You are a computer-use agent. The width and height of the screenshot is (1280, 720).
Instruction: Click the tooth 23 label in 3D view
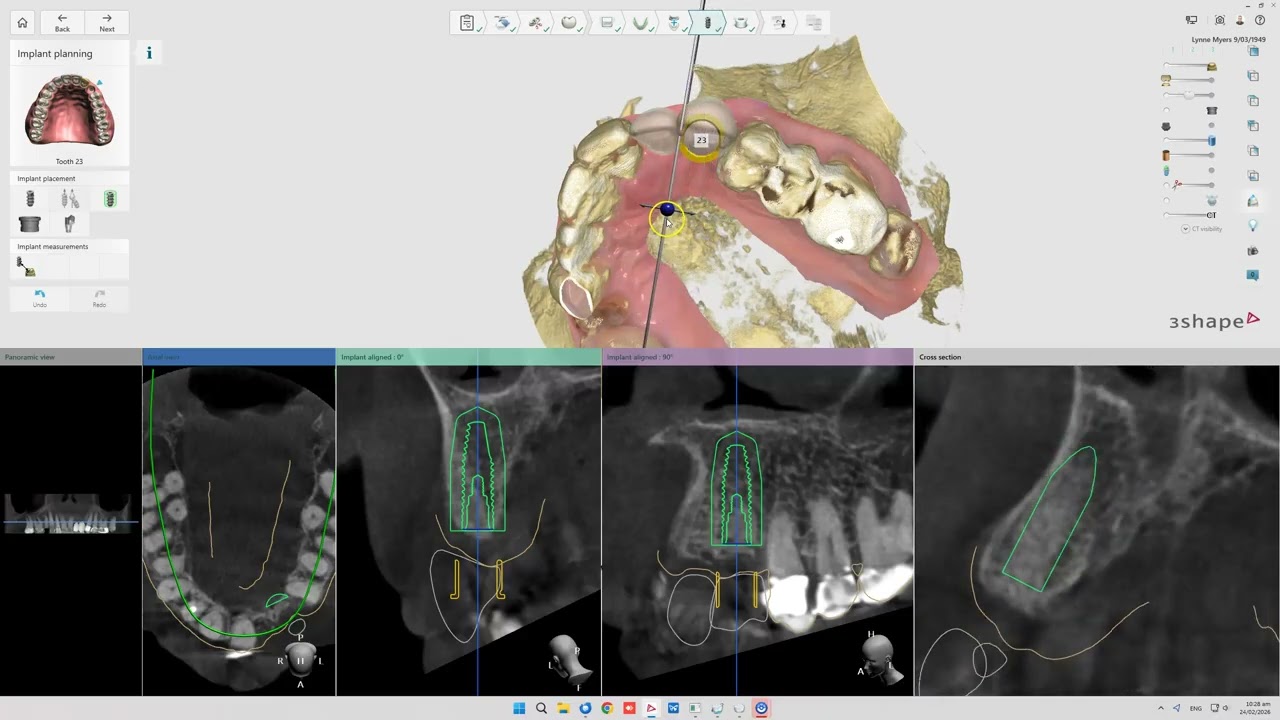[x=701, y=140]
